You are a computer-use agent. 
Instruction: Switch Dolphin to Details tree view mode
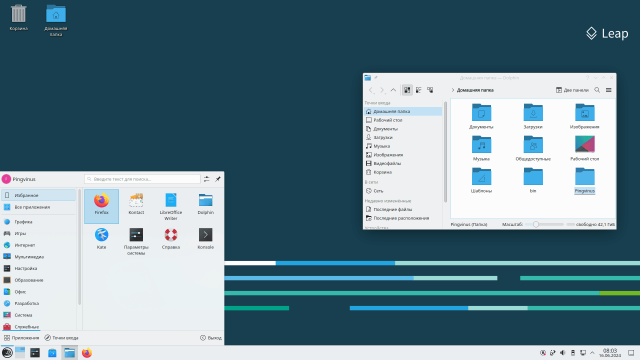point(430,90)
